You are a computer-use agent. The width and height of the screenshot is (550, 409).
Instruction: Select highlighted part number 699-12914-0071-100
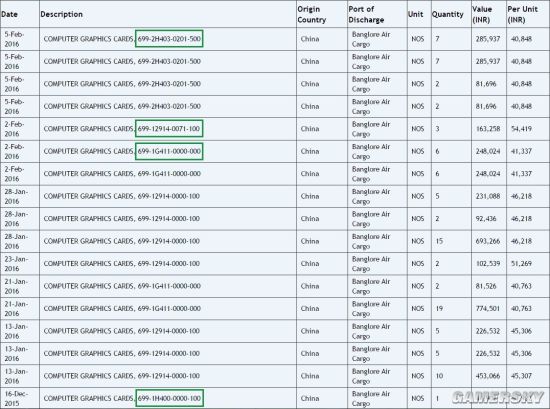[x=169, y=129]
